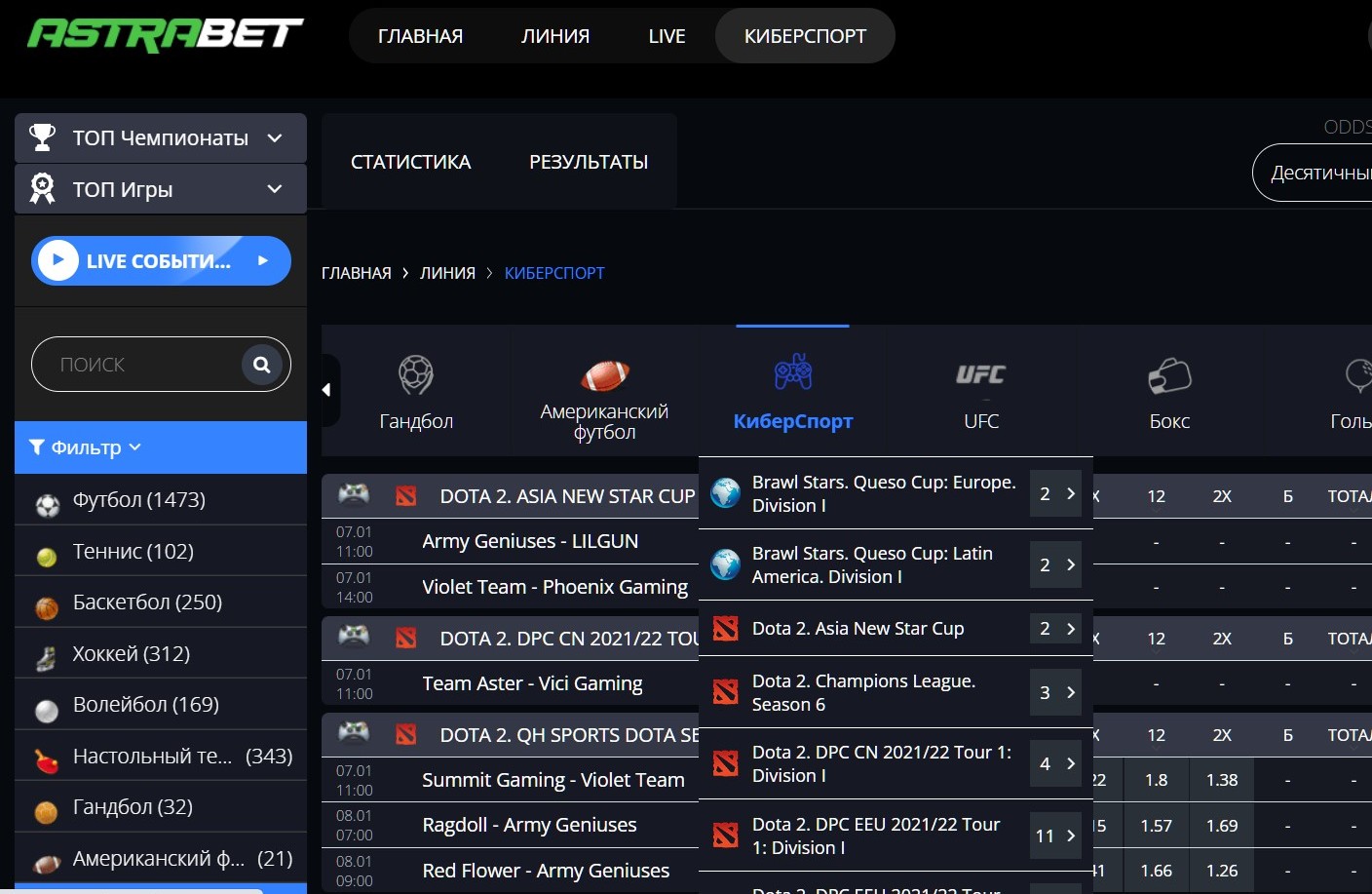Image resolution: width=1372 pixels, height=894 pixels.
Task: Open Dota 2. DPC EEU 2021/22 Tour 1: Division I
Action: [896, 836]
